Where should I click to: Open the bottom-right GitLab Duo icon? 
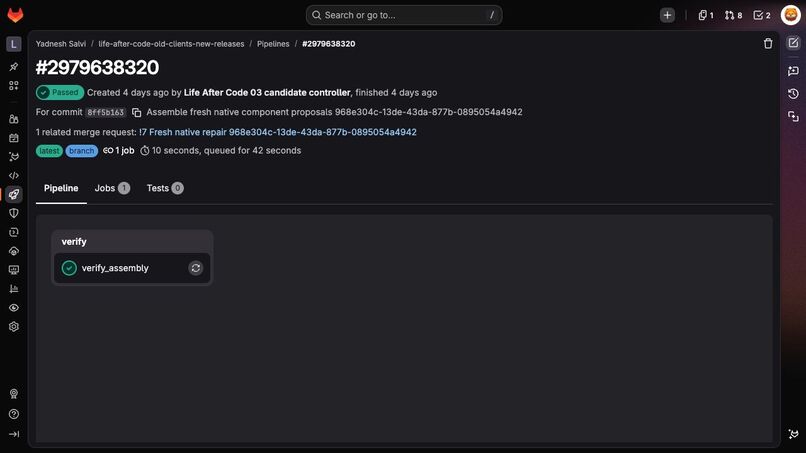click(x=793, y=434)
